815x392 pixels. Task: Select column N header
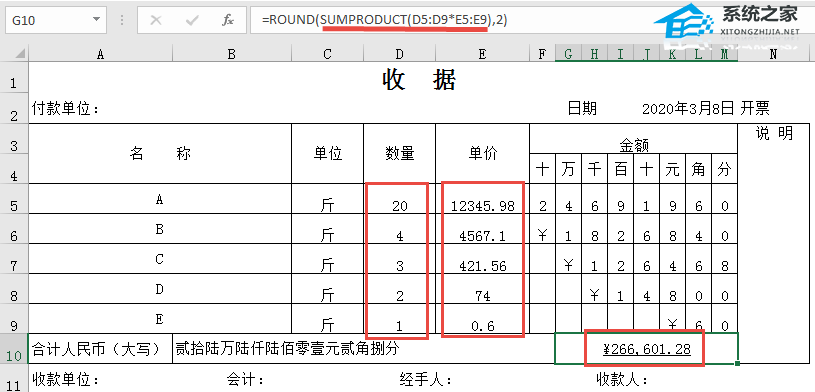pyautogui.click(x=773, y=54)
